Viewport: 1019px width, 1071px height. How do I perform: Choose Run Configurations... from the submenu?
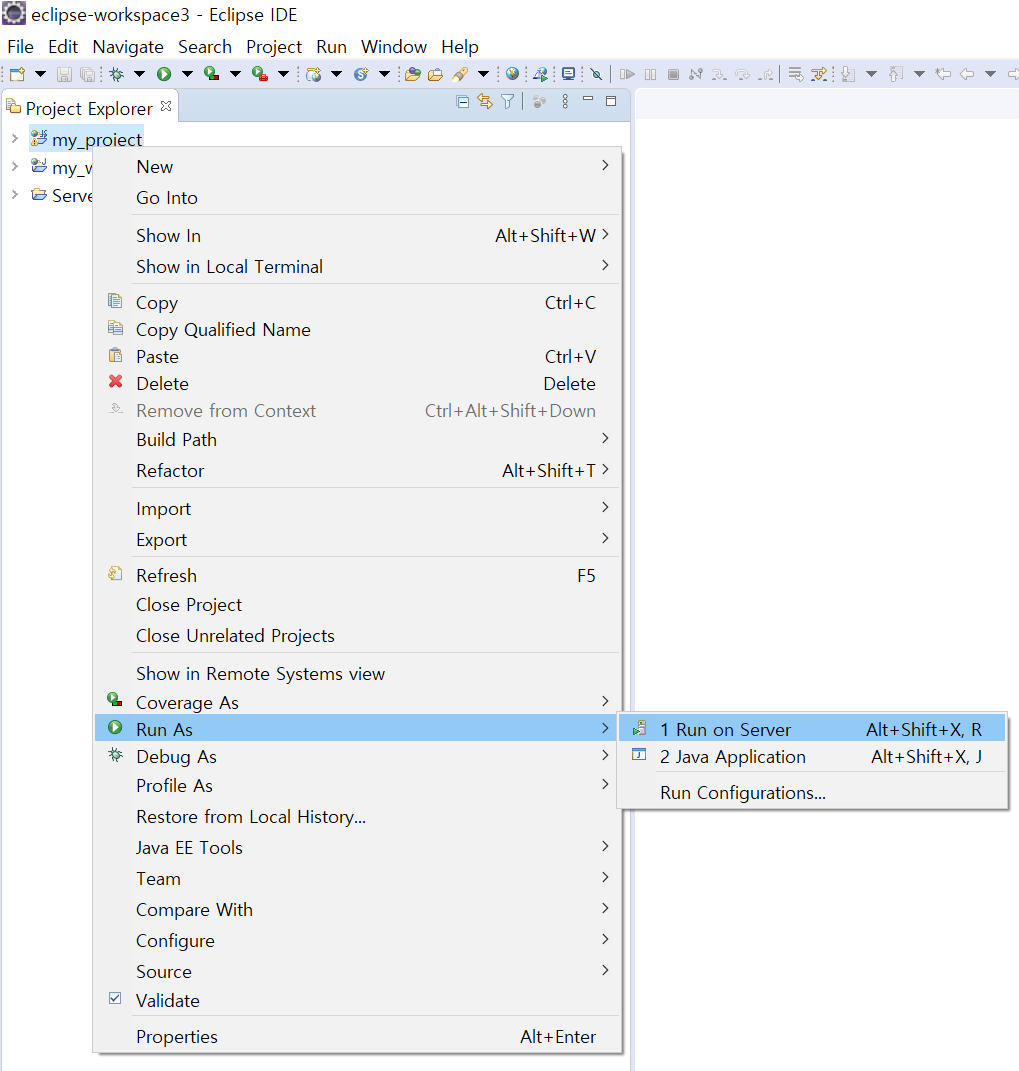tap(743, 791)
